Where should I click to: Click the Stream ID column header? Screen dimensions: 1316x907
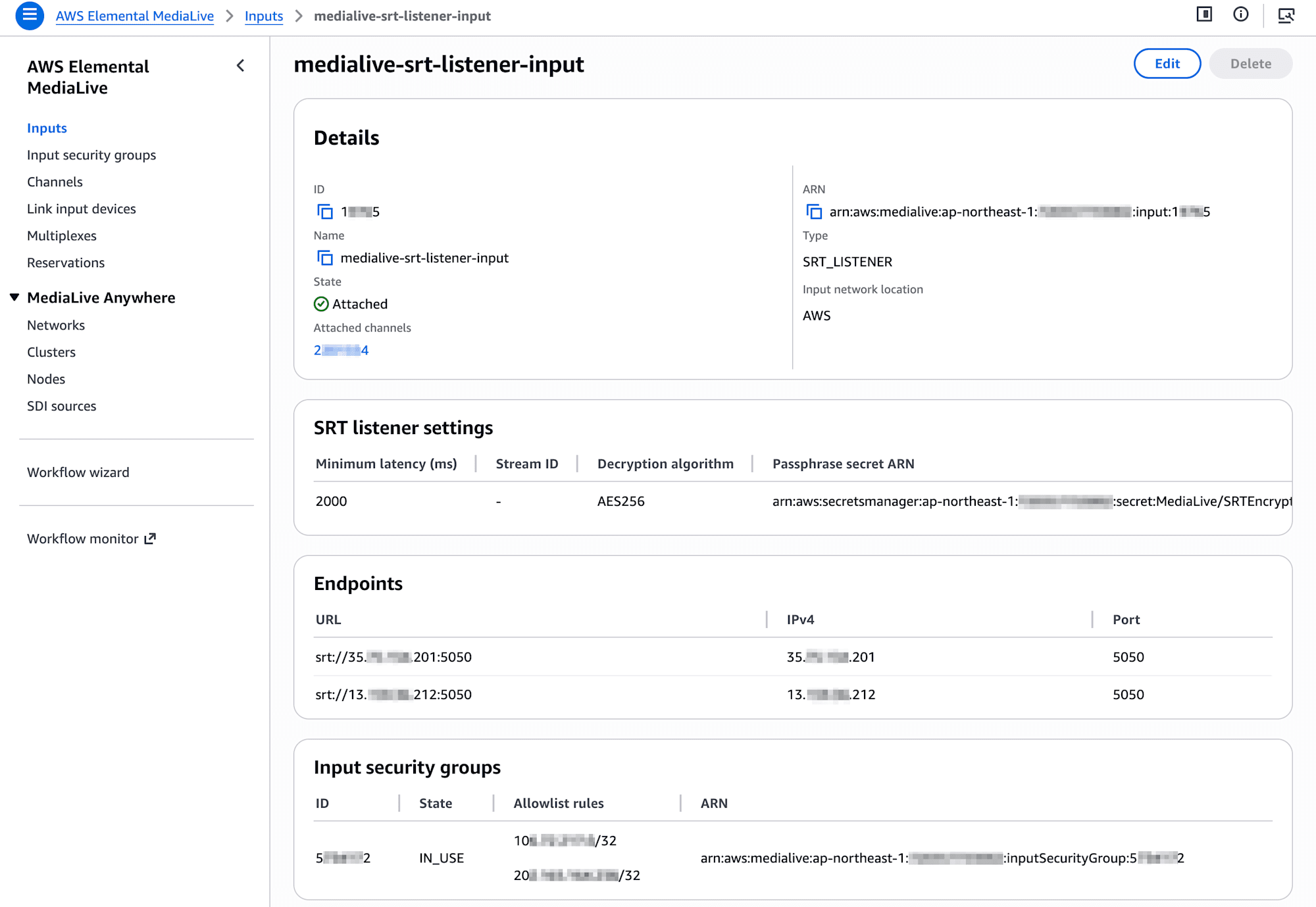[x=527, y=464]
